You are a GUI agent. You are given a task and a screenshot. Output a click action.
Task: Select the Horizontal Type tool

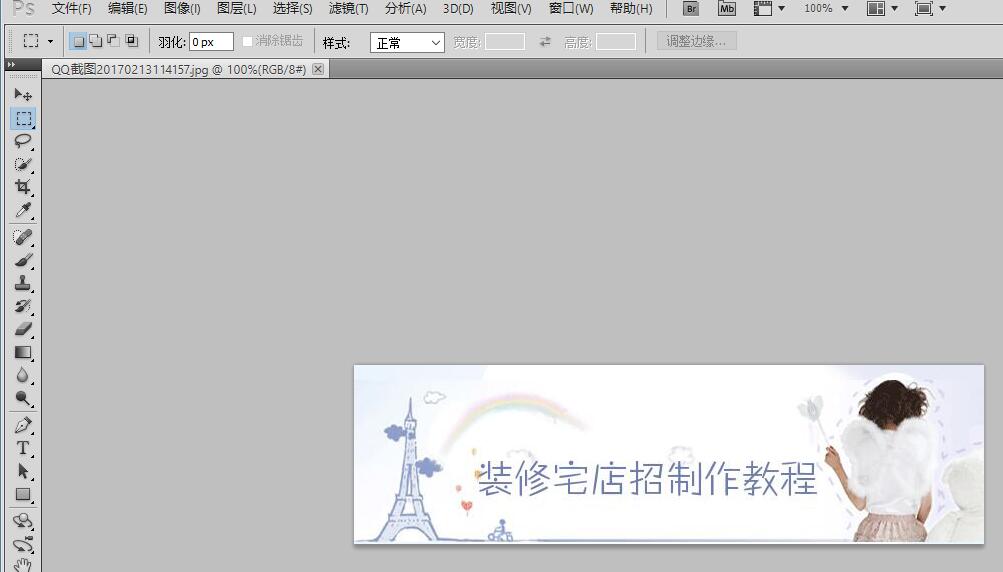[23, 449]
